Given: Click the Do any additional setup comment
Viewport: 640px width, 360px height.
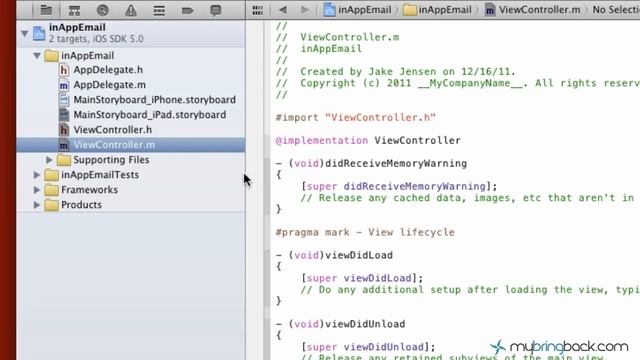Looking at the screenshot, I should pos(470,290).
